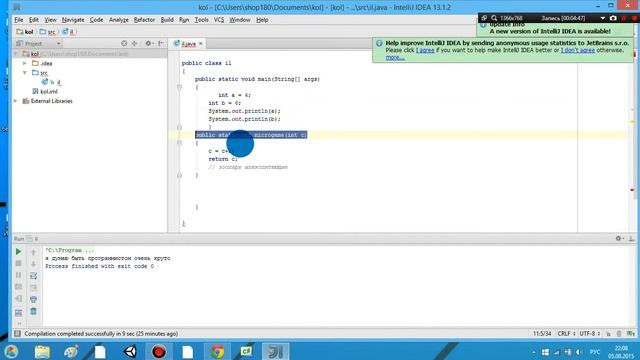Click 'Process finished with exit code 0' text
The height and width of the screenshot is (360, 640).
[x=100, y=266]
